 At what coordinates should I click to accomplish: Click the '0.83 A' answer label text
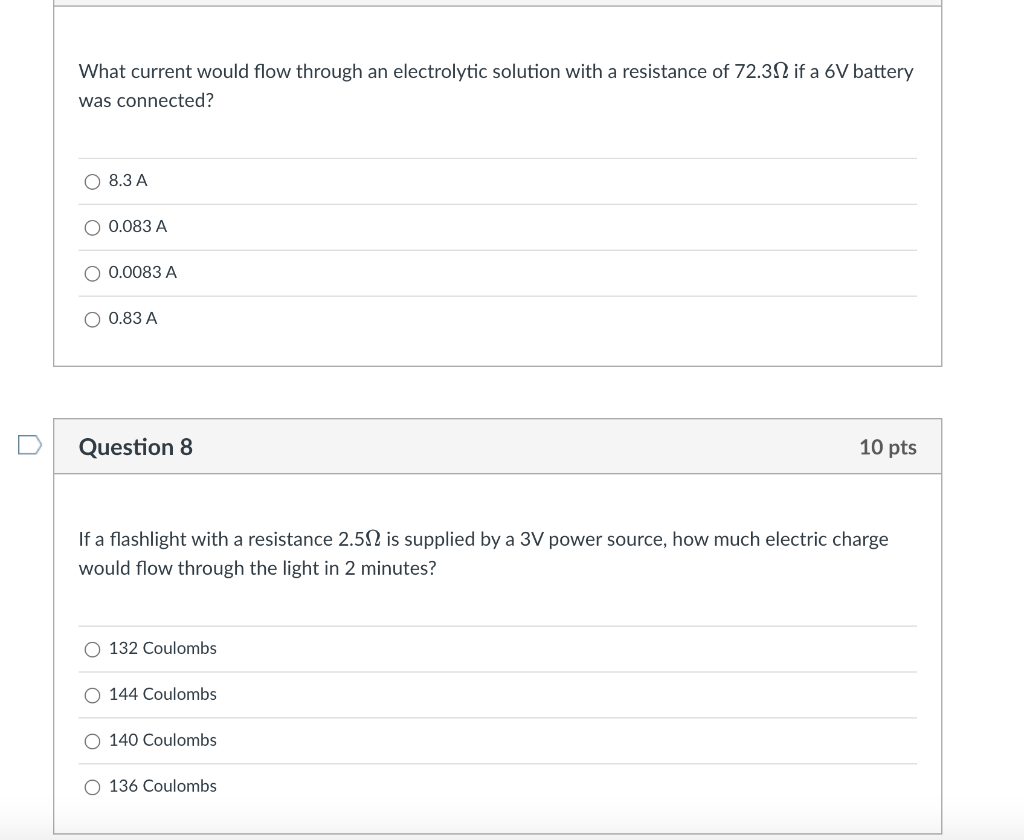point(133,319)
